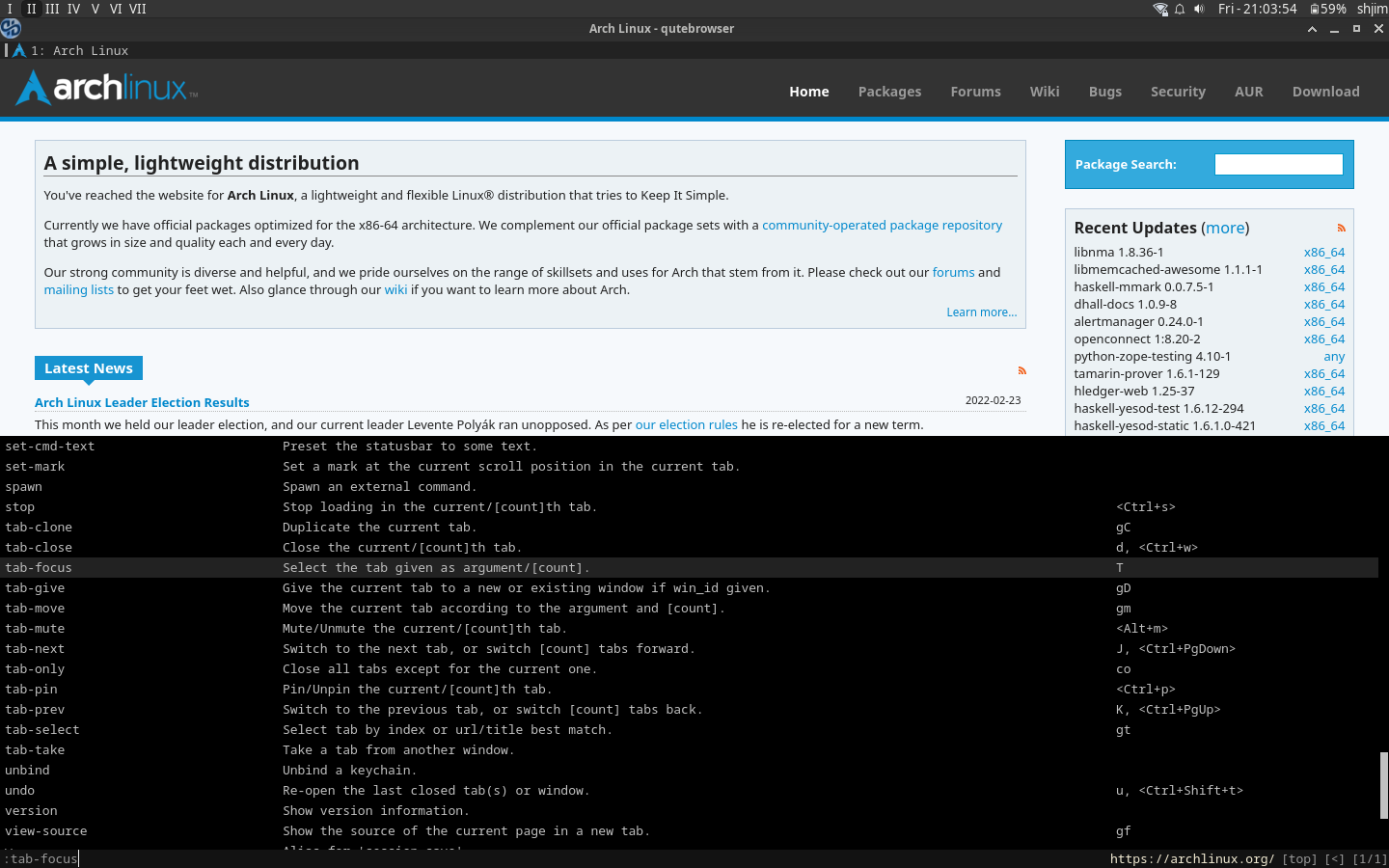Click the Home nav item

(x=809, y=92)
